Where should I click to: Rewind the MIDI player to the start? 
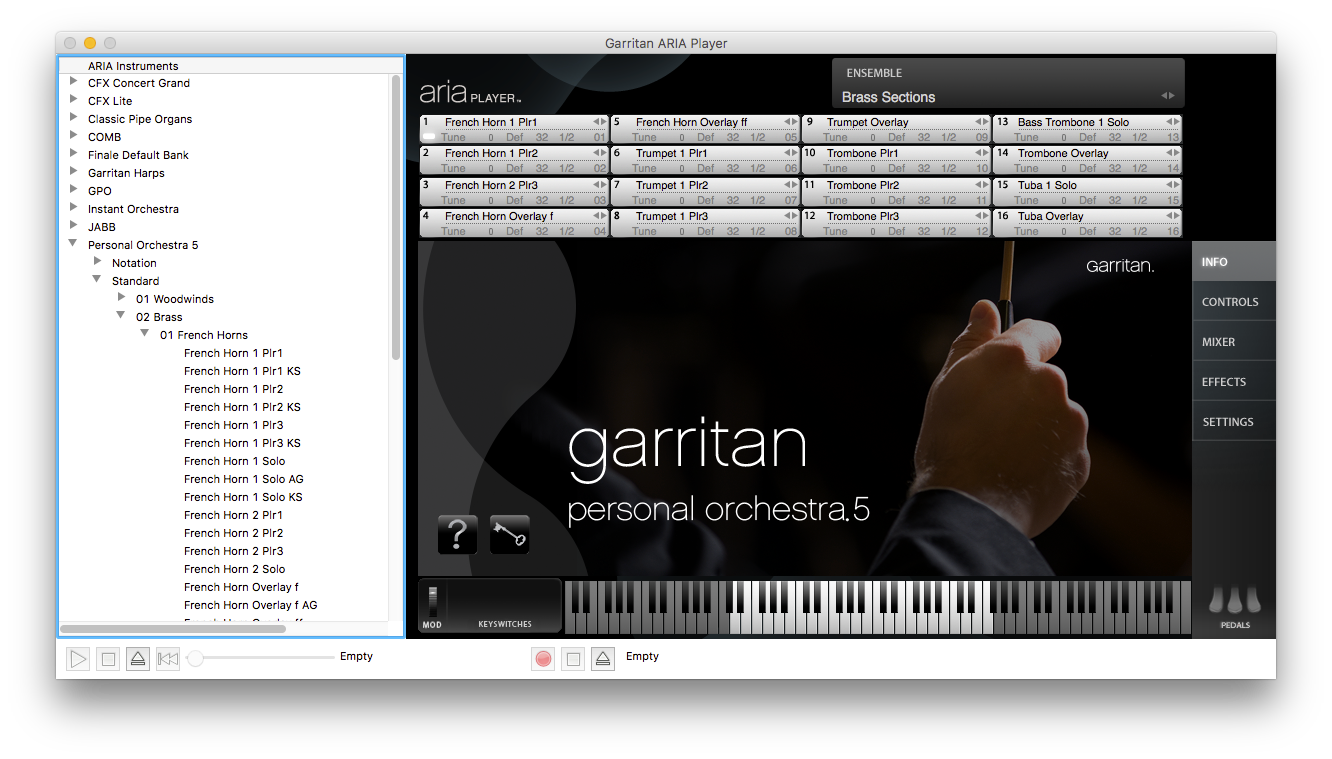[168, 659]
